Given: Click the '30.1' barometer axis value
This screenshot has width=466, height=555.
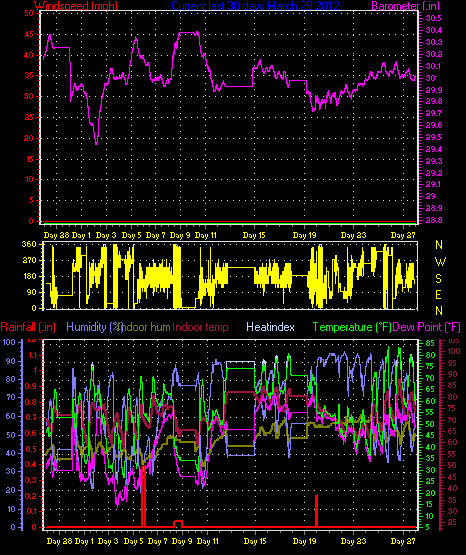Looking at the screenshot, I should [433, 66].
